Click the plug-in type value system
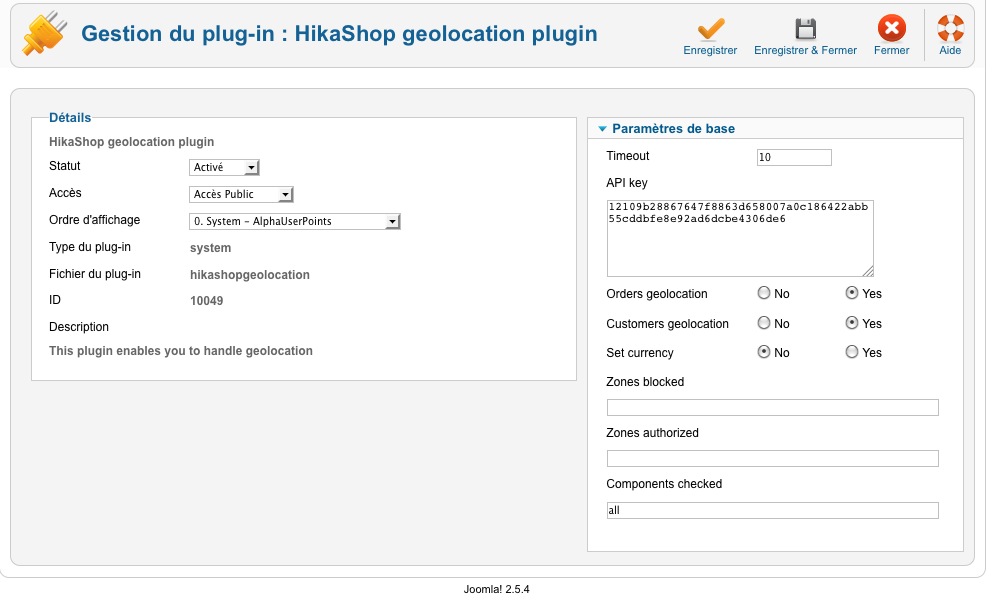Viewport: 992px width, 608px height. point(211,248)
